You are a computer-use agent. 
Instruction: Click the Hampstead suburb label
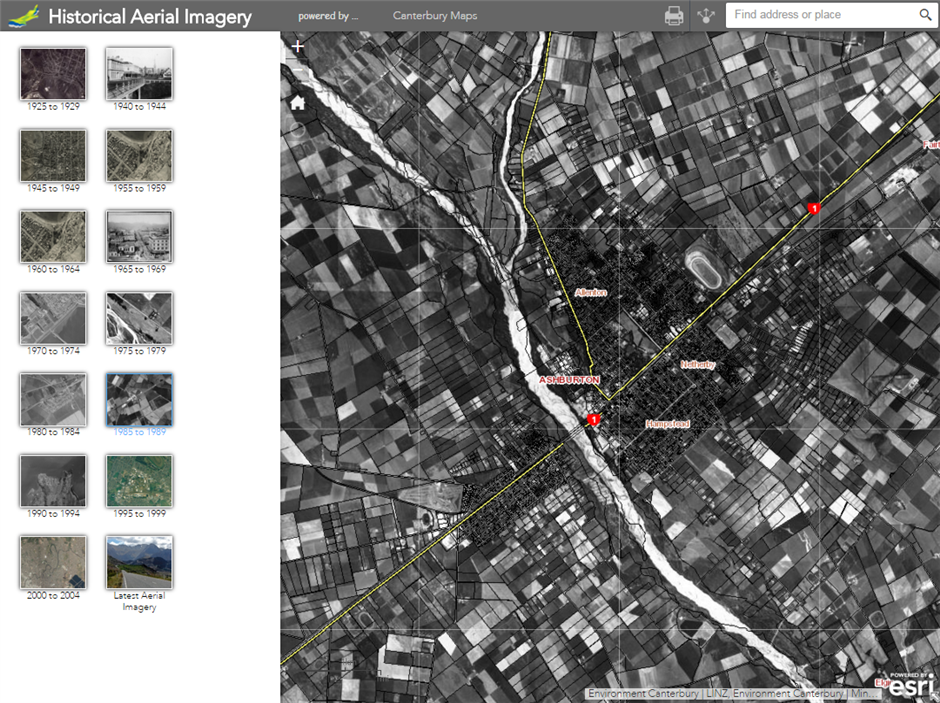667,424
